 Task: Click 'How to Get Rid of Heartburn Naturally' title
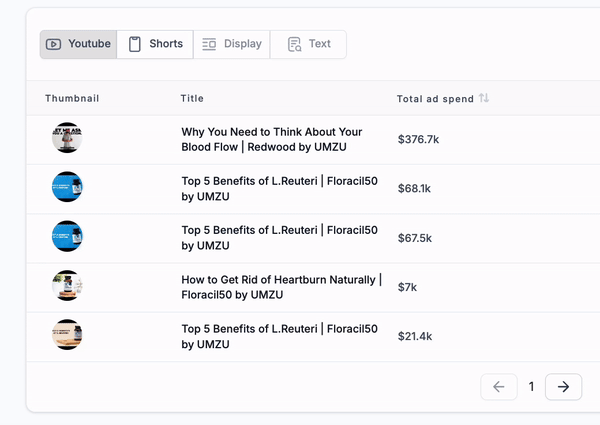[x=282, y=287]
